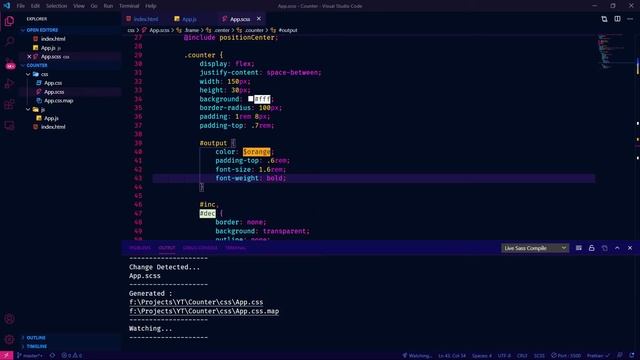Image resolution: width=640 pixels, height=360 pixels.
Task: Click Watching Sass status bar item
Action: point(417,356)
